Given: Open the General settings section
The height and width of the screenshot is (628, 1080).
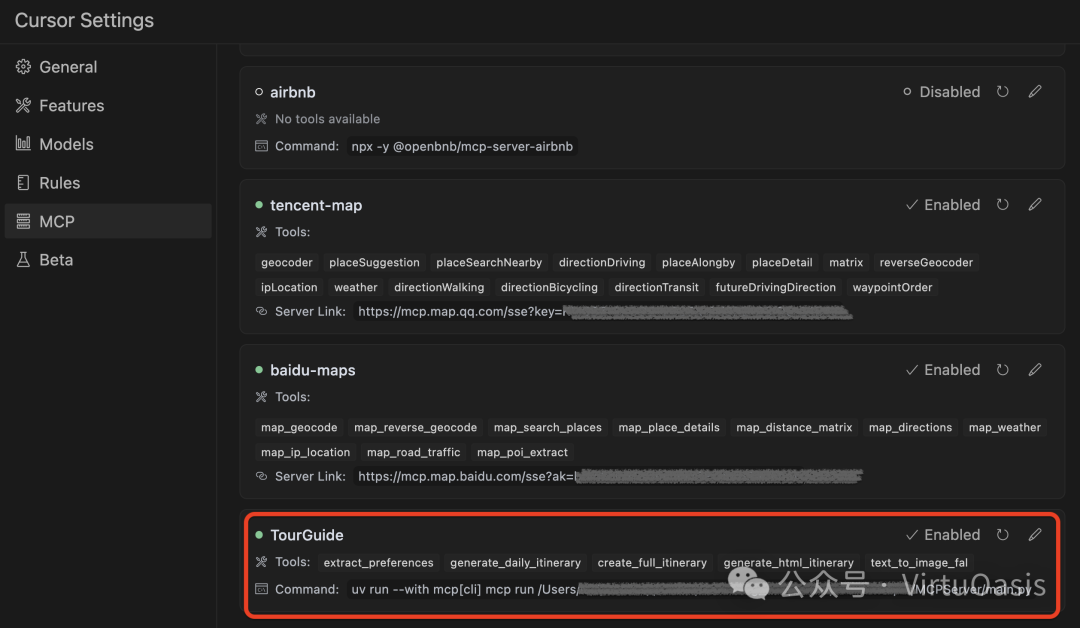Looking at the screenshot, I should pos(108,67).
